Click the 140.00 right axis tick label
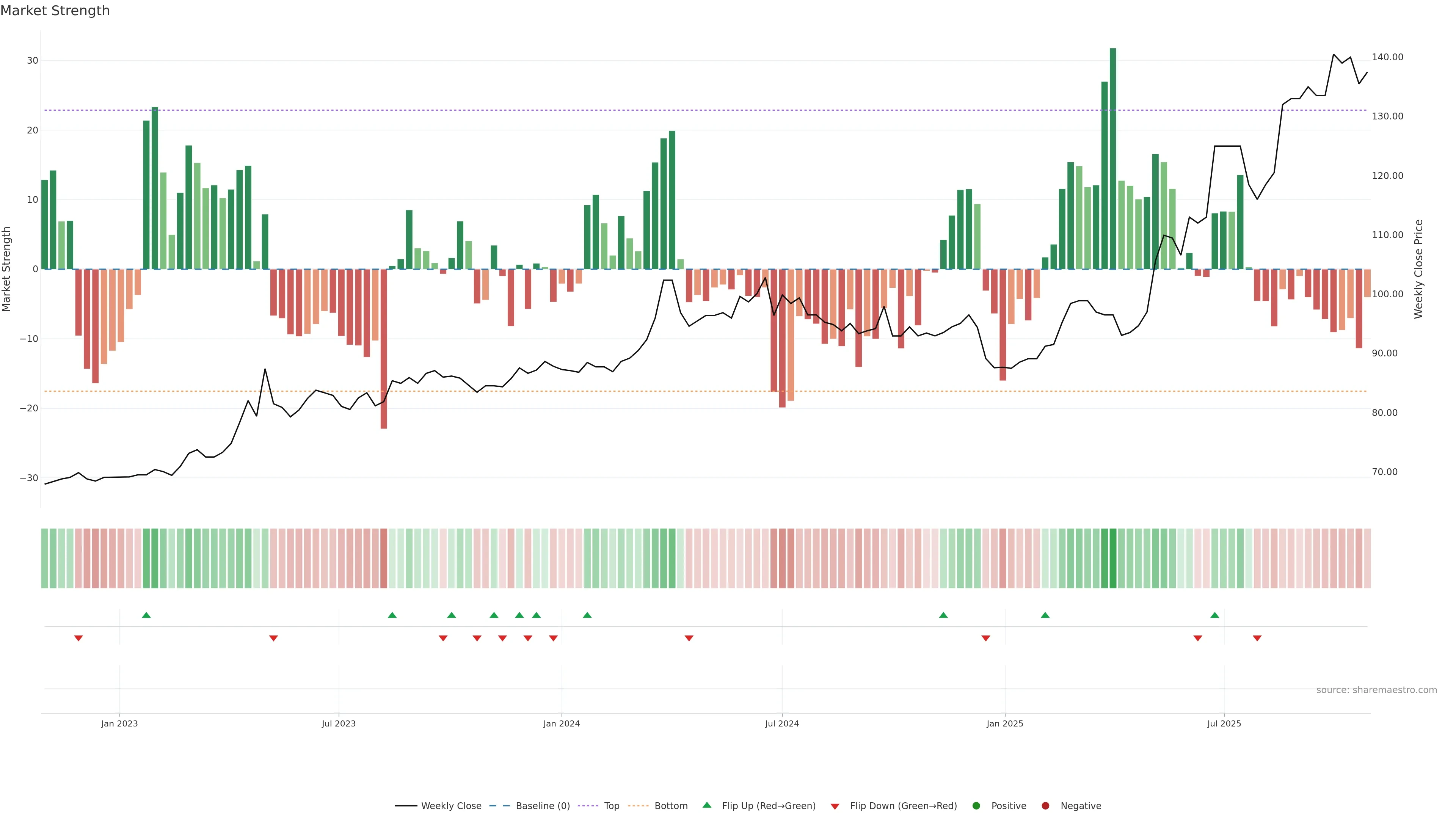This screenshot has height=819, width=1456. pyautogui.click(x=1387, y=57)
